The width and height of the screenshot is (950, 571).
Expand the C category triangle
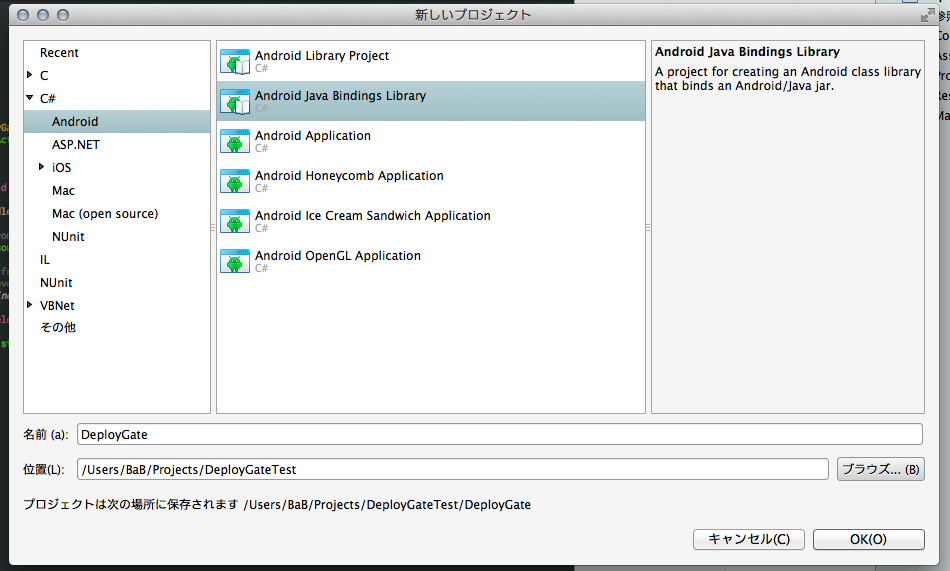(30, 75)
